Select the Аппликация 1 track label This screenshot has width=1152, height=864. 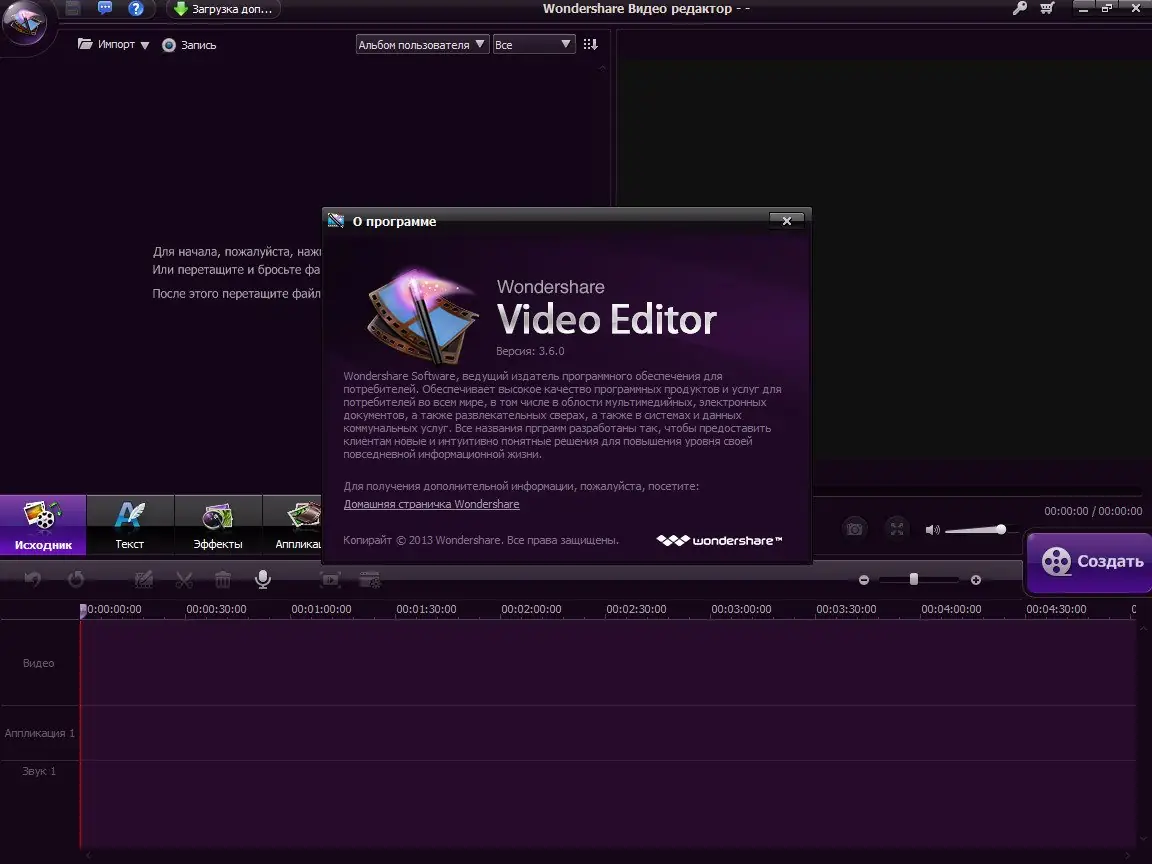(x=40, y=733)
